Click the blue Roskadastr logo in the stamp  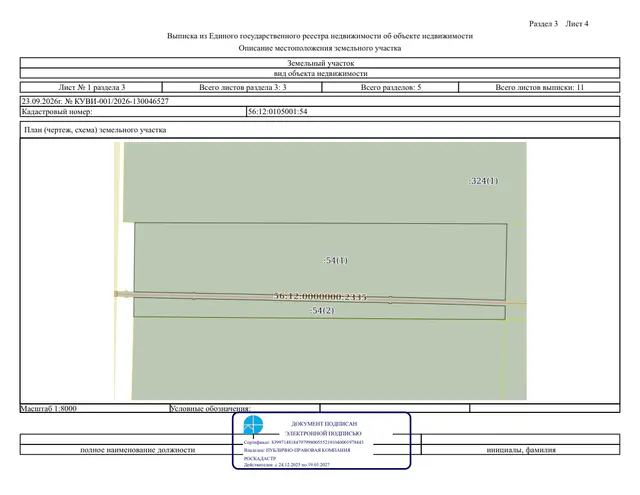pos(253,425)
